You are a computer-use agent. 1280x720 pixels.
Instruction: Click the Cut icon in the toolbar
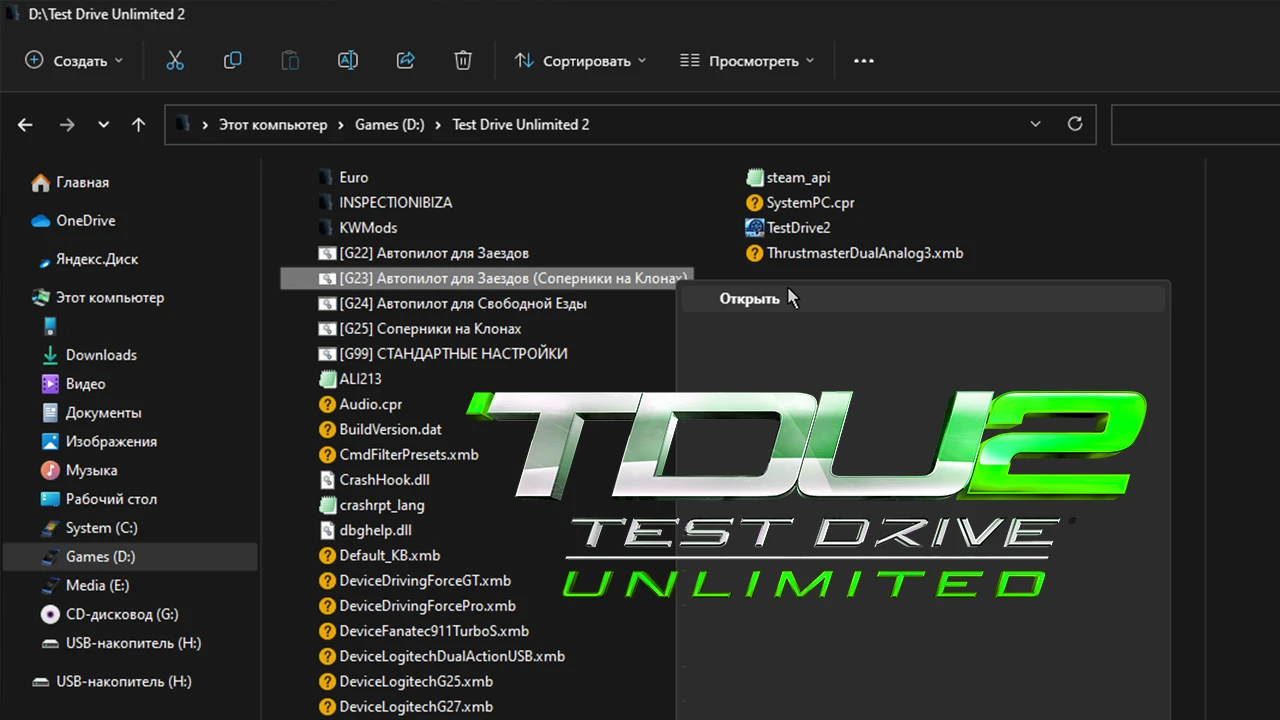(175, 60)
